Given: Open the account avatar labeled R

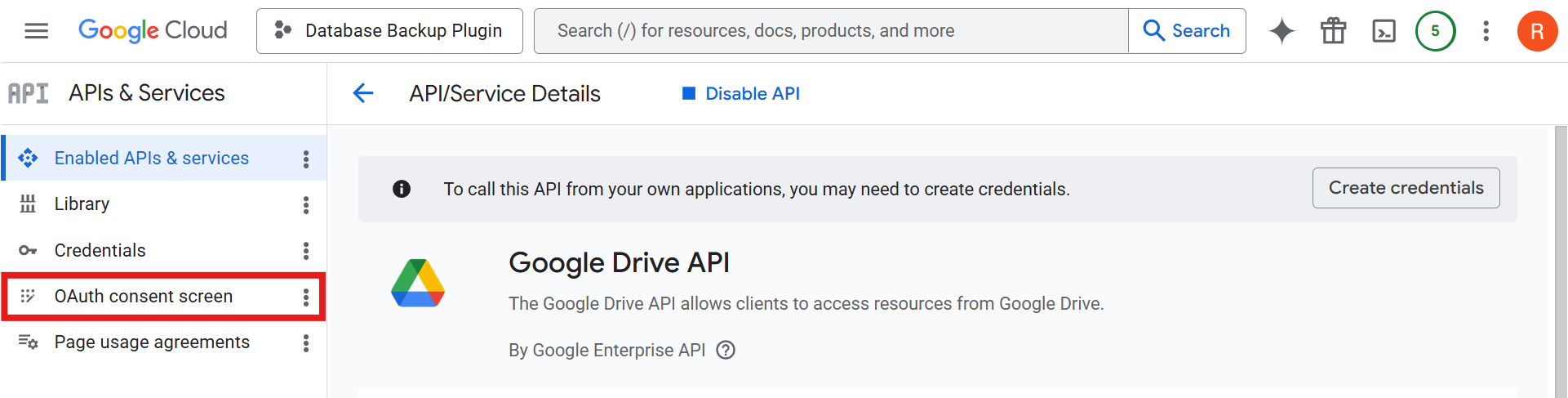Looking at the screenshot, I should pyautogui.click(x=1537, y=31).
